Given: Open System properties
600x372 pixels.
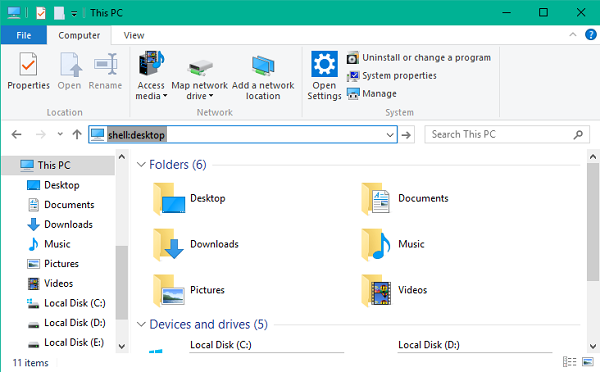Looking at the screenshot, I should (391, 76).
